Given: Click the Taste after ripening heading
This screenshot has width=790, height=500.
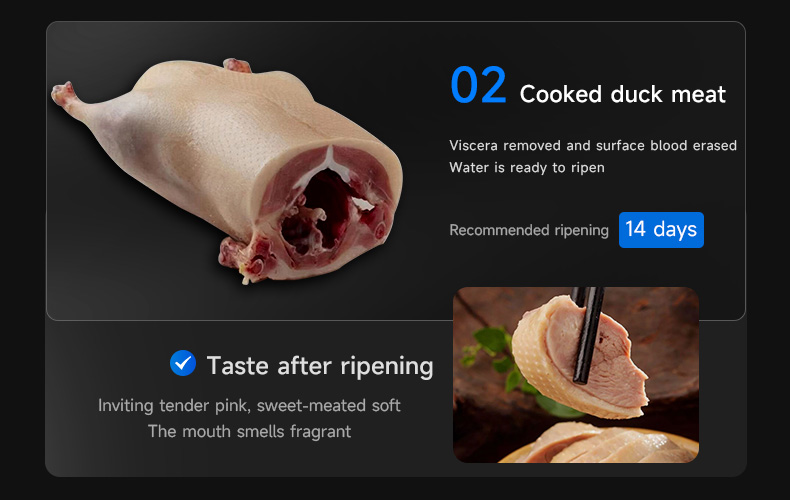Looking at the screenshot, I should coord(320,366).
